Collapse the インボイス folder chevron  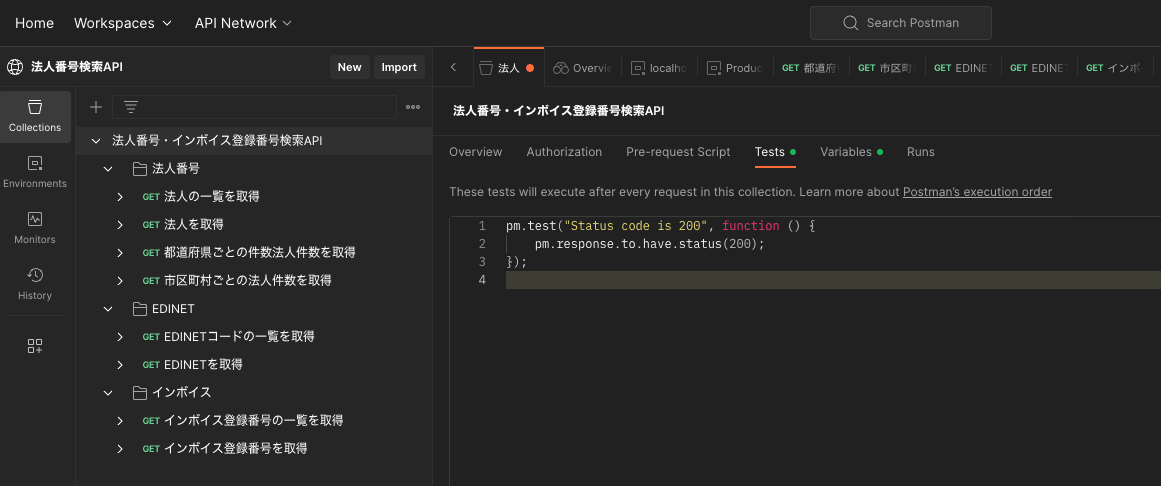tap(108, 393)
